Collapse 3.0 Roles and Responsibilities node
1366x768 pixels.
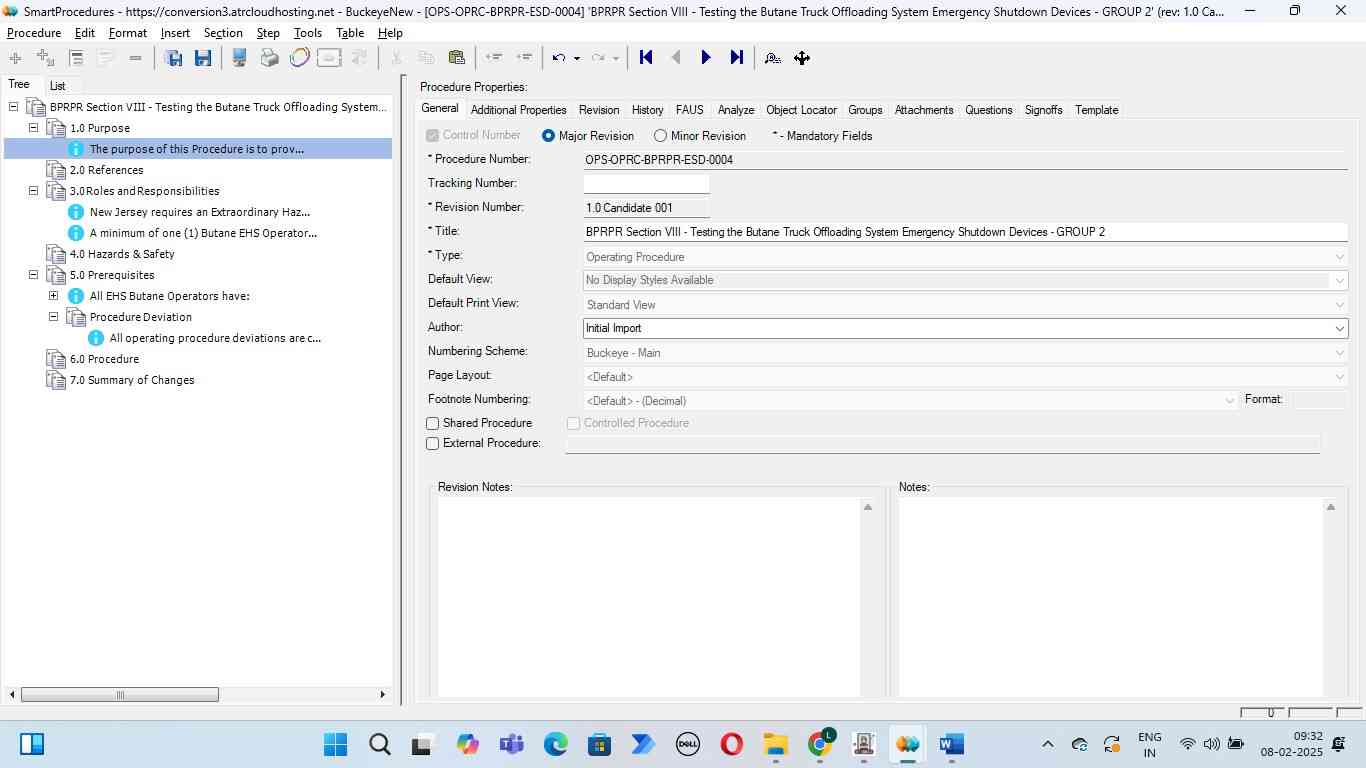(x=33, y=191)
